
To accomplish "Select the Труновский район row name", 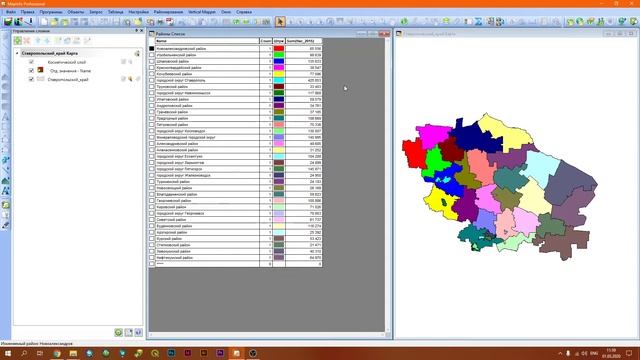I will pos(172,87).
